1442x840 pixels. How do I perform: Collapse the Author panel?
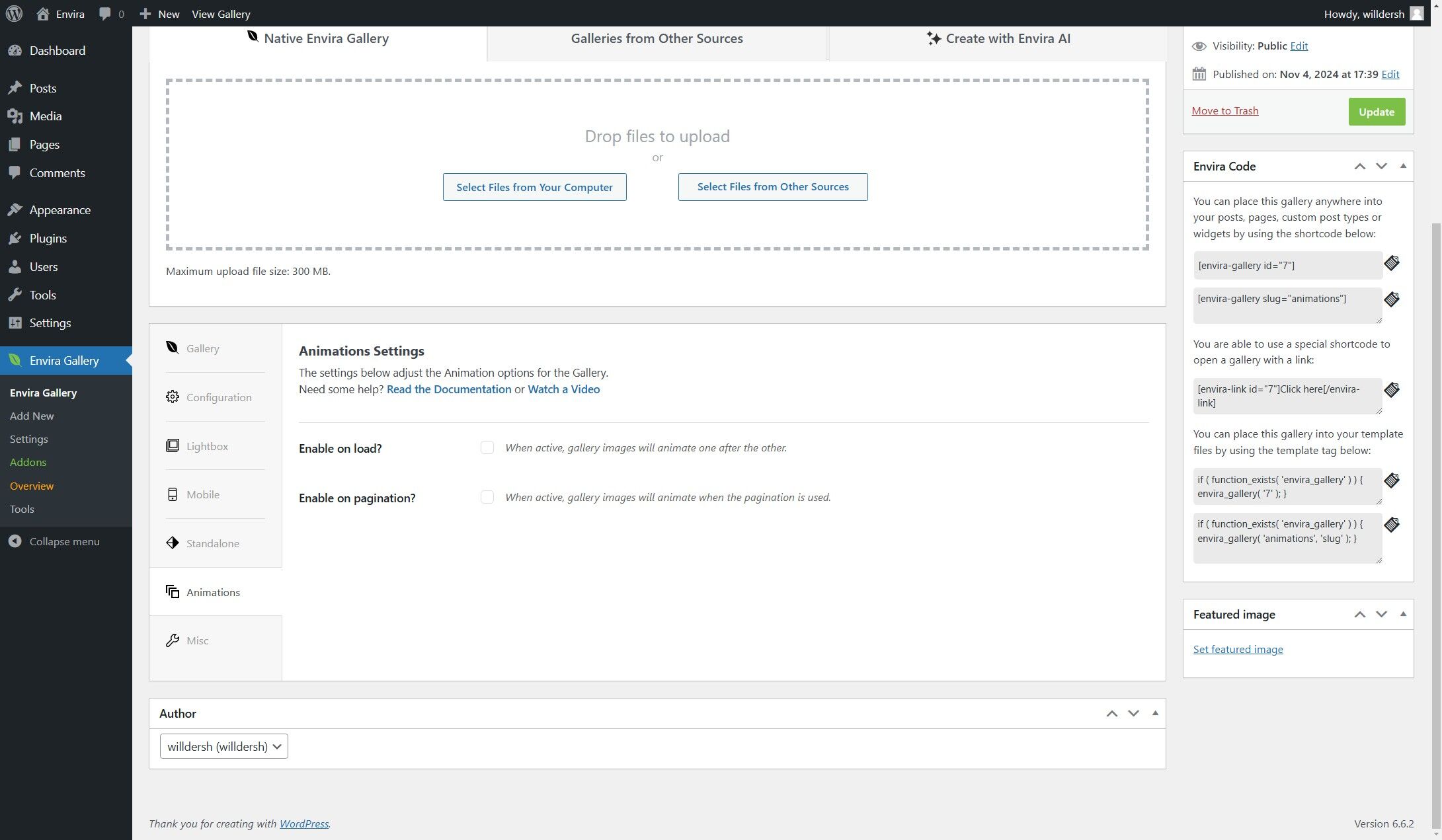click(1155, 714)
